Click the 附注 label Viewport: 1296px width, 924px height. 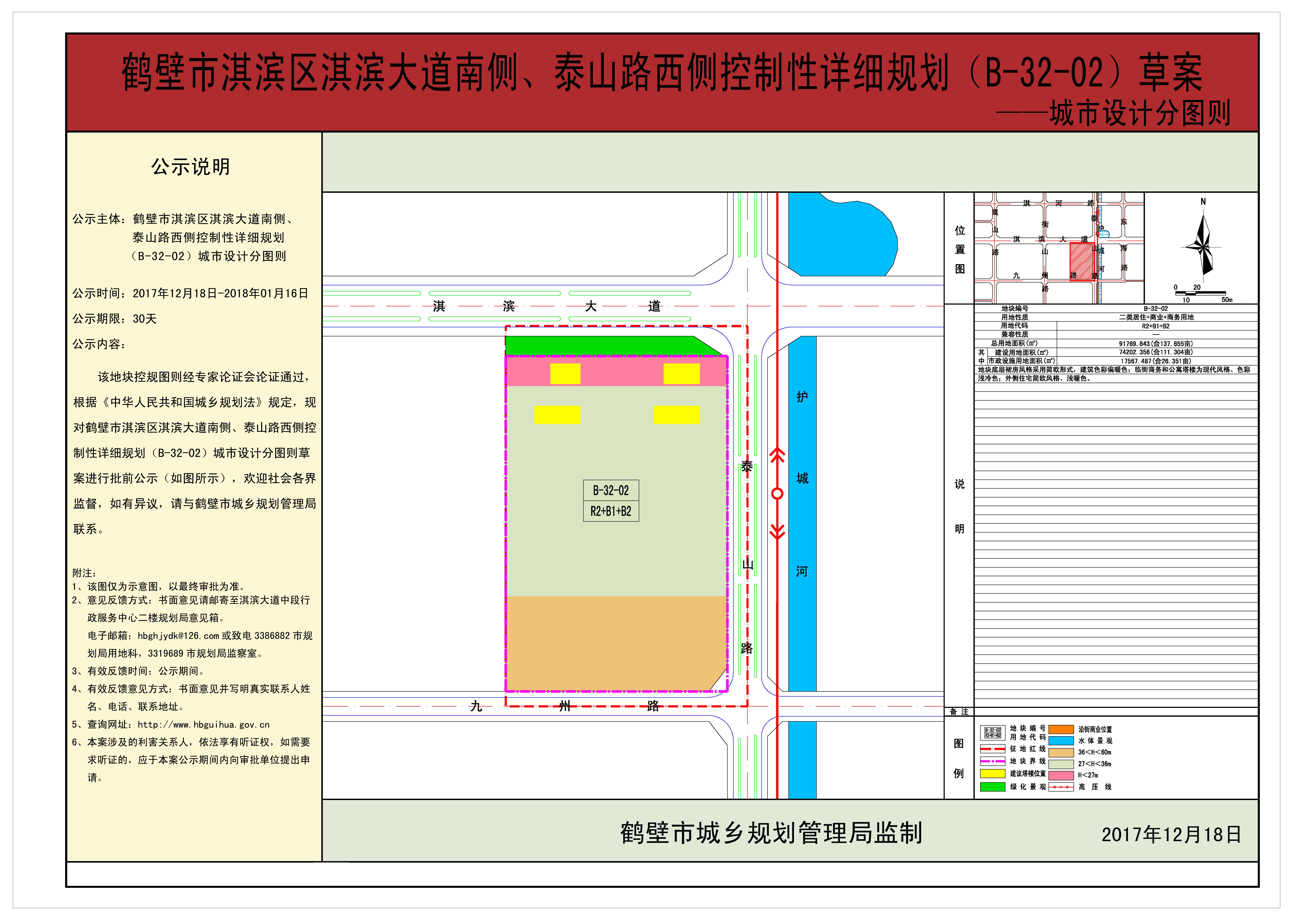tap(84, 573)
